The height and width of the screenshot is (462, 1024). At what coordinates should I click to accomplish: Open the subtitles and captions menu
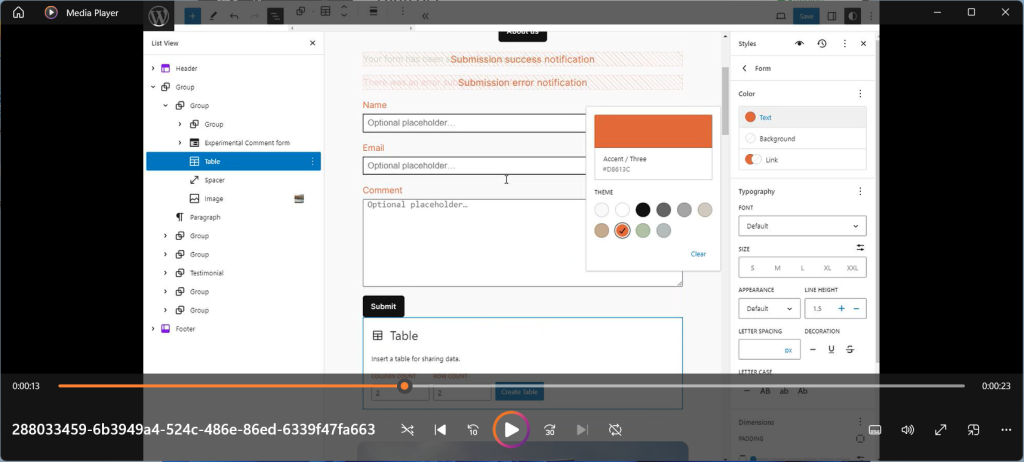point(874,430)
